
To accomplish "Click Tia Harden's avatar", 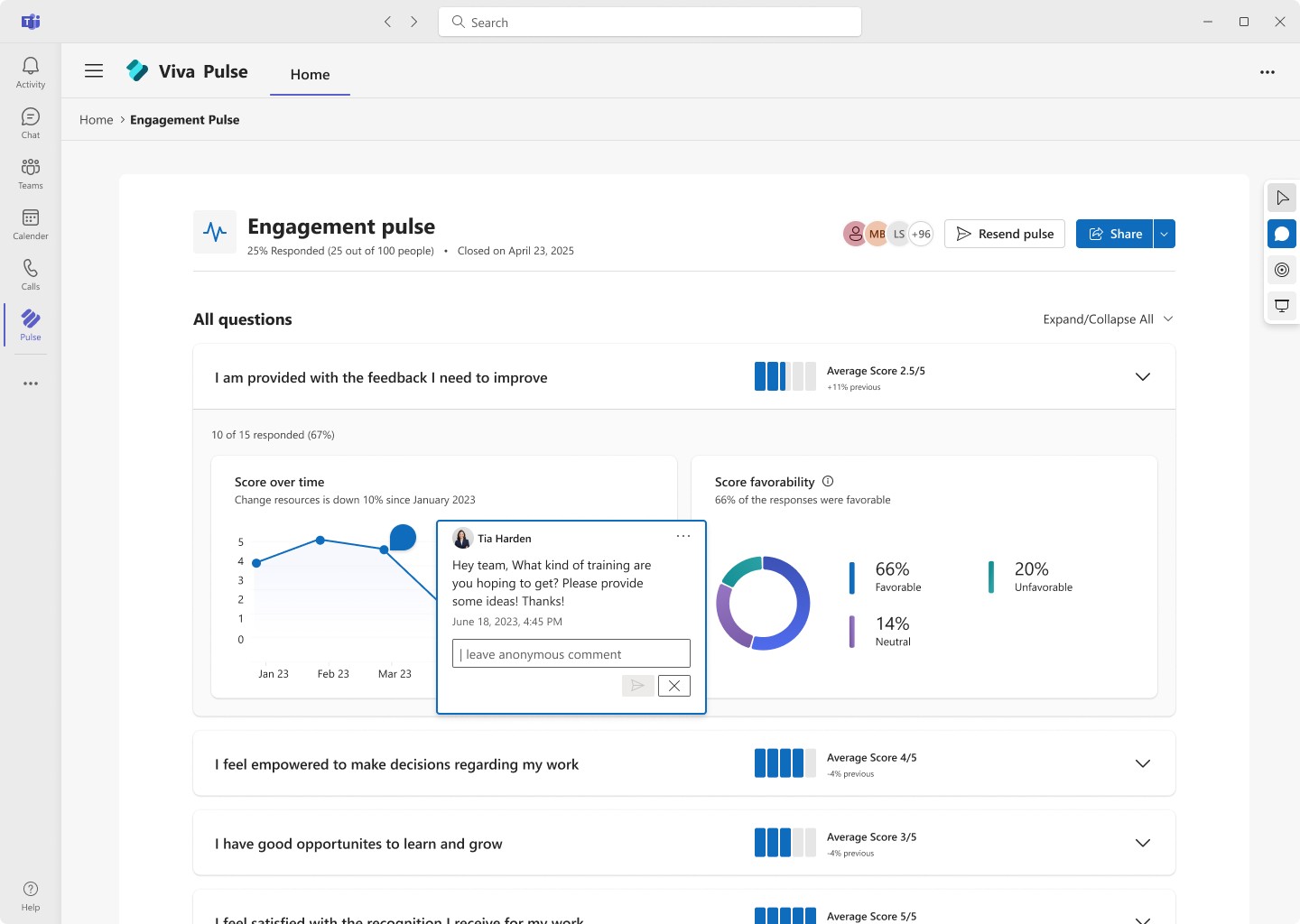I will 463,538.
